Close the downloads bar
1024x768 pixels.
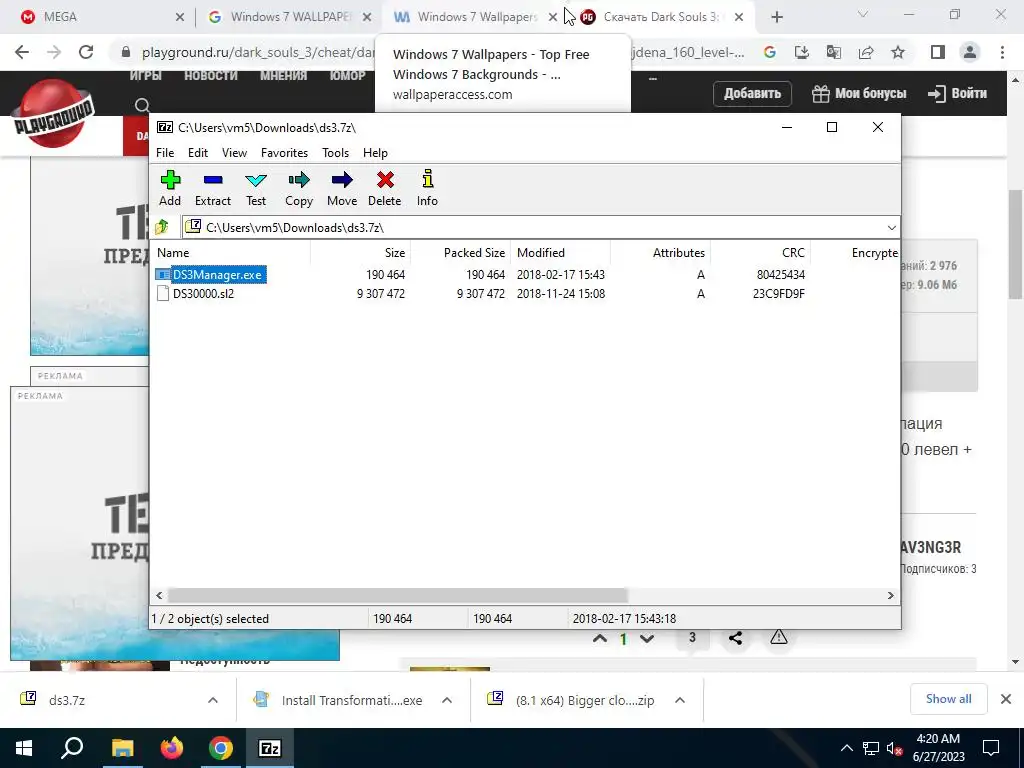[x=1006, y=699]
